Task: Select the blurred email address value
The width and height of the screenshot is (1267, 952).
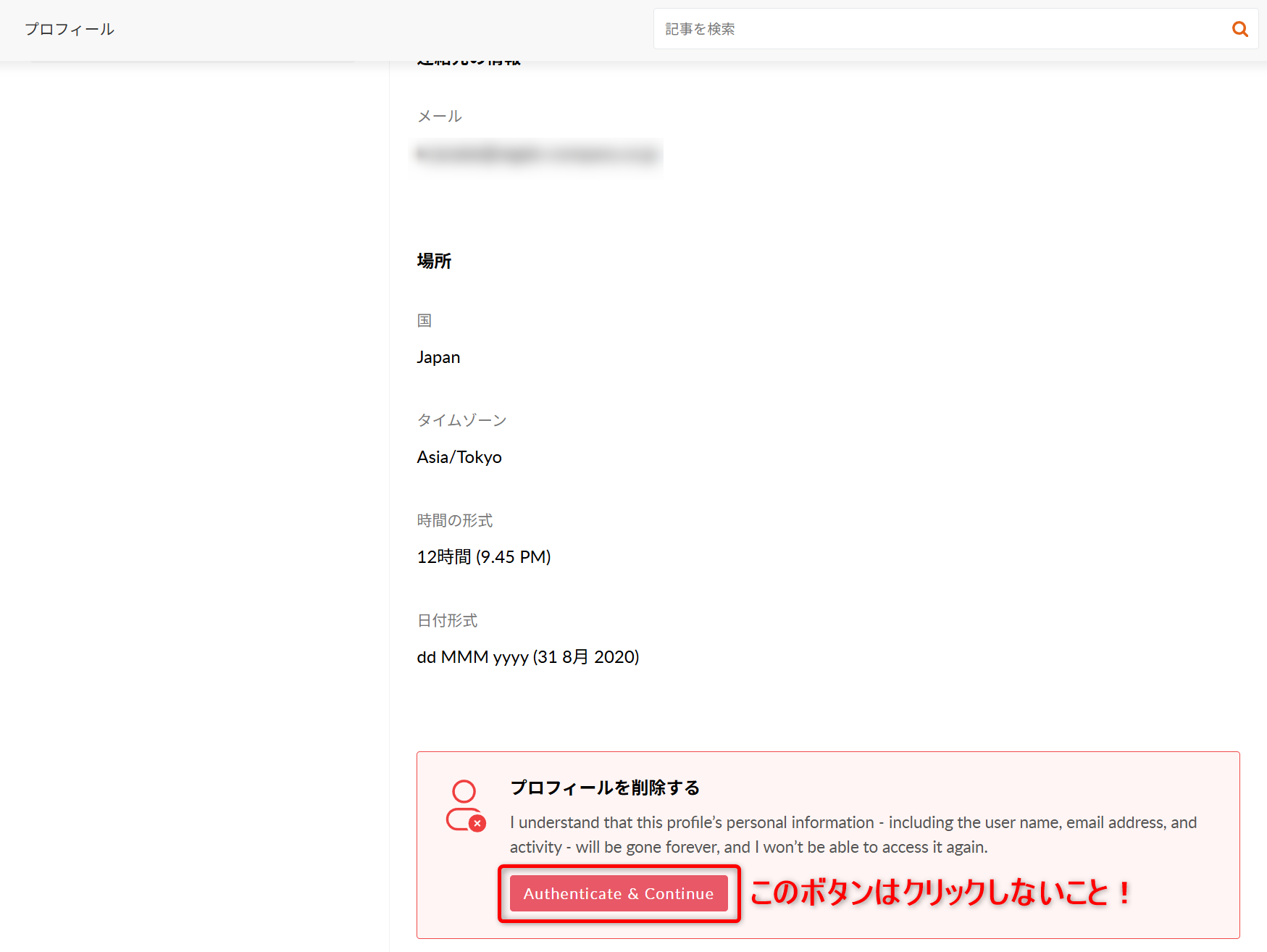Action: (537, 154)
